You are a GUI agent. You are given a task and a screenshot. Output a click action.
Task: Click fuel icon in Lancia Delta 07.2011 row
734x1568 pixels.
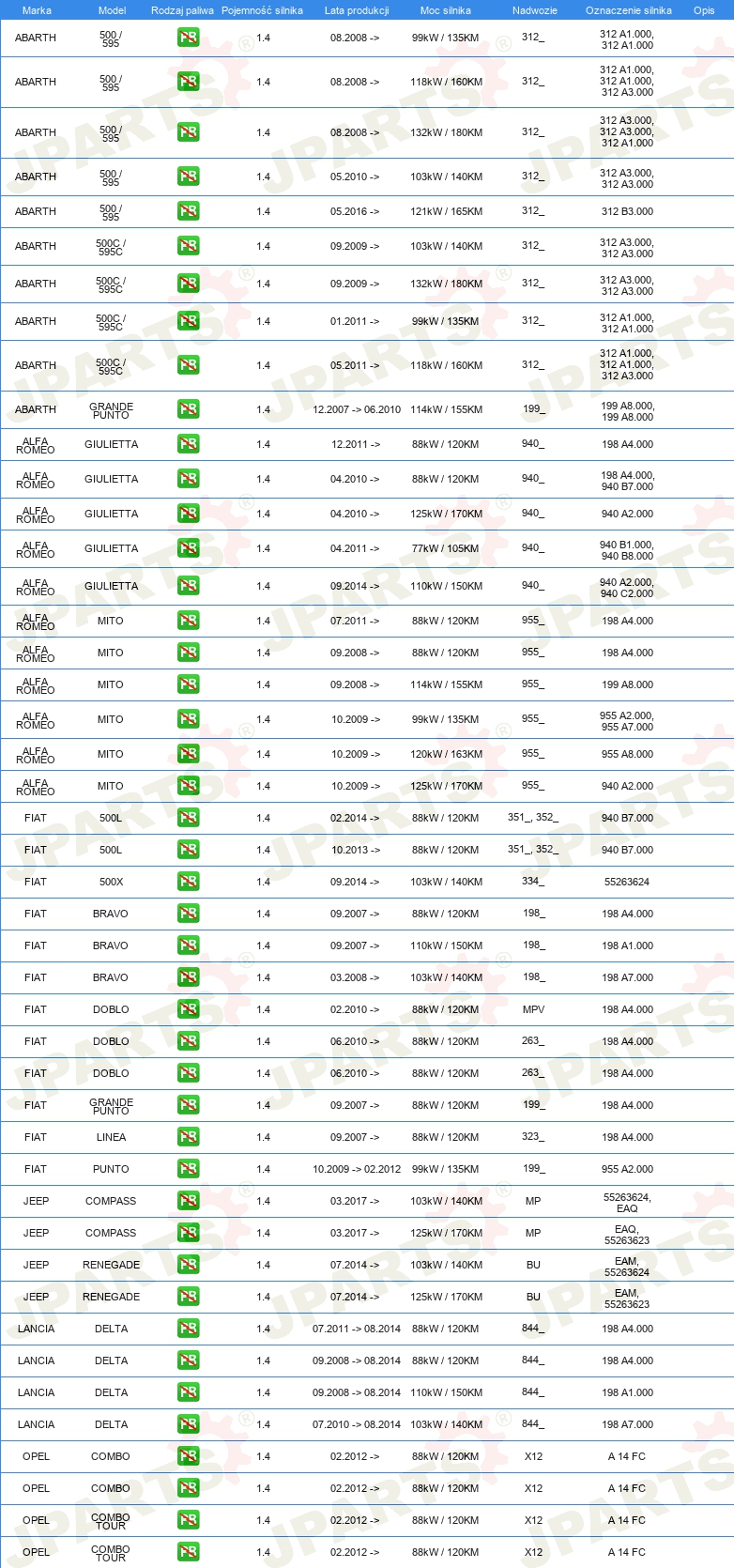[x=188, y=1329]
